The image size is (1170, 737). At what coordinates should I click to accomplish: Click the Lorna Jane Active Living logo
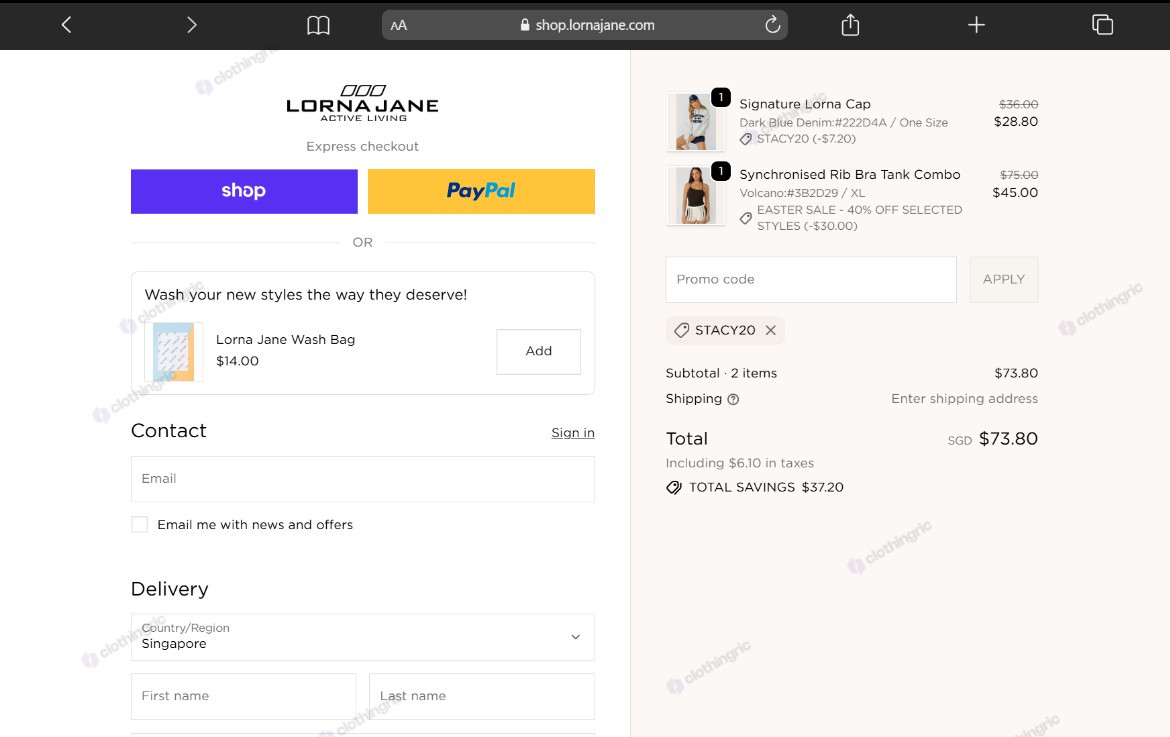tap(363, 103)
